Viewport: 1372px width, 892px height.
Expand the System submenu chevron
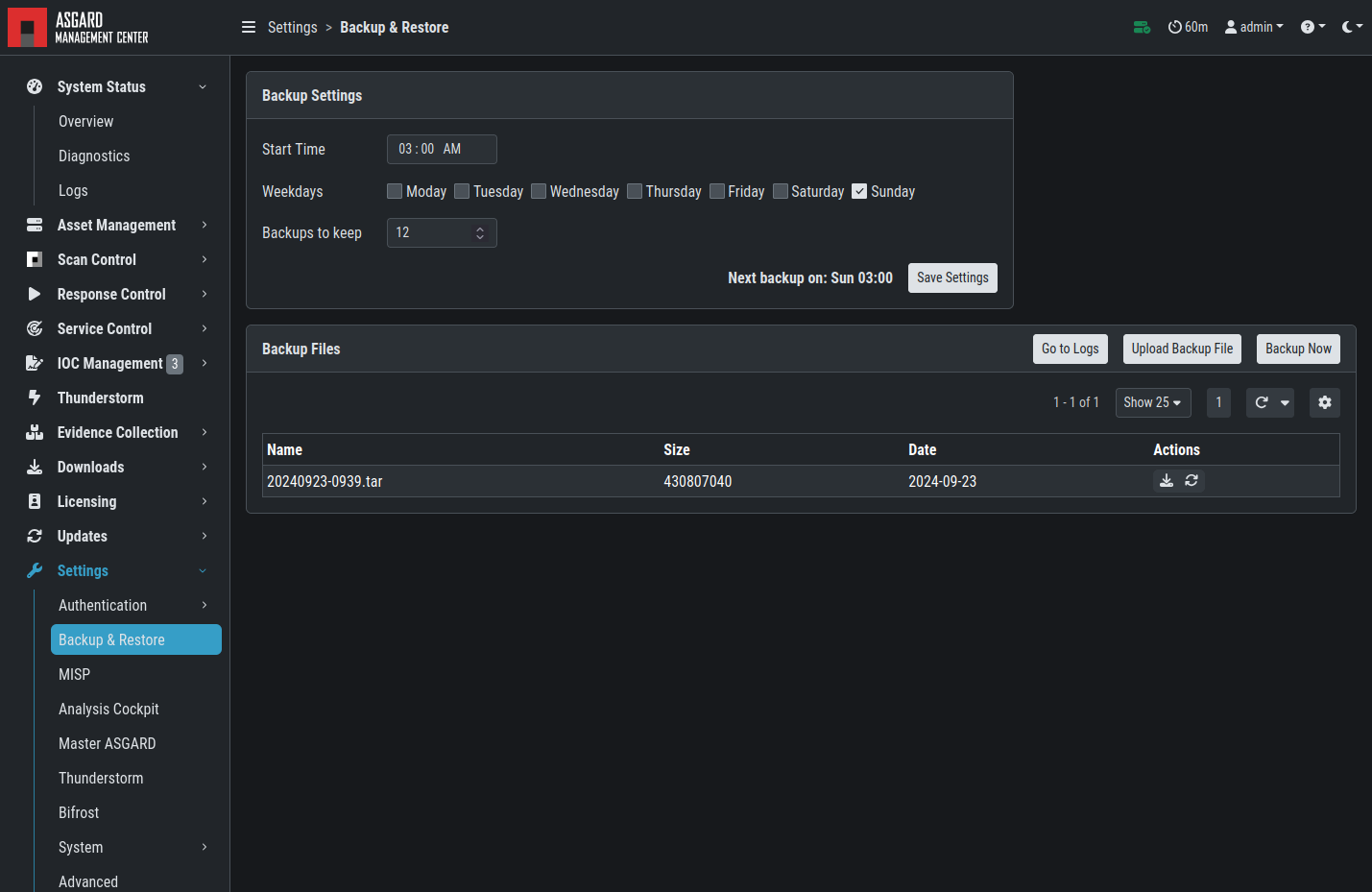204,847
